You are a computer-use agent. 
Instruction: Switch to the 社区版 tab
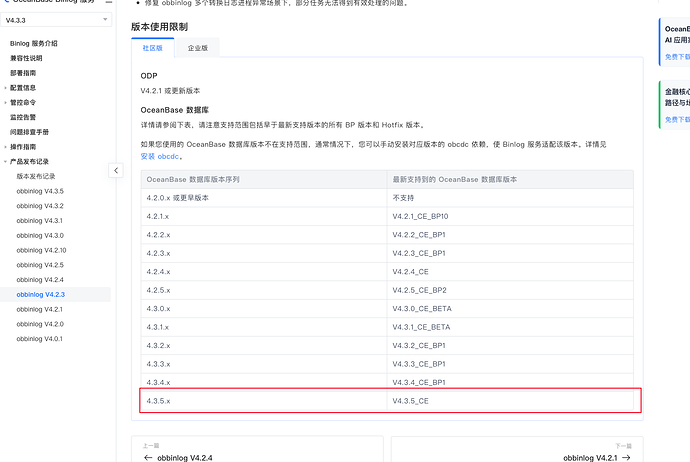(x=153, y=48)
